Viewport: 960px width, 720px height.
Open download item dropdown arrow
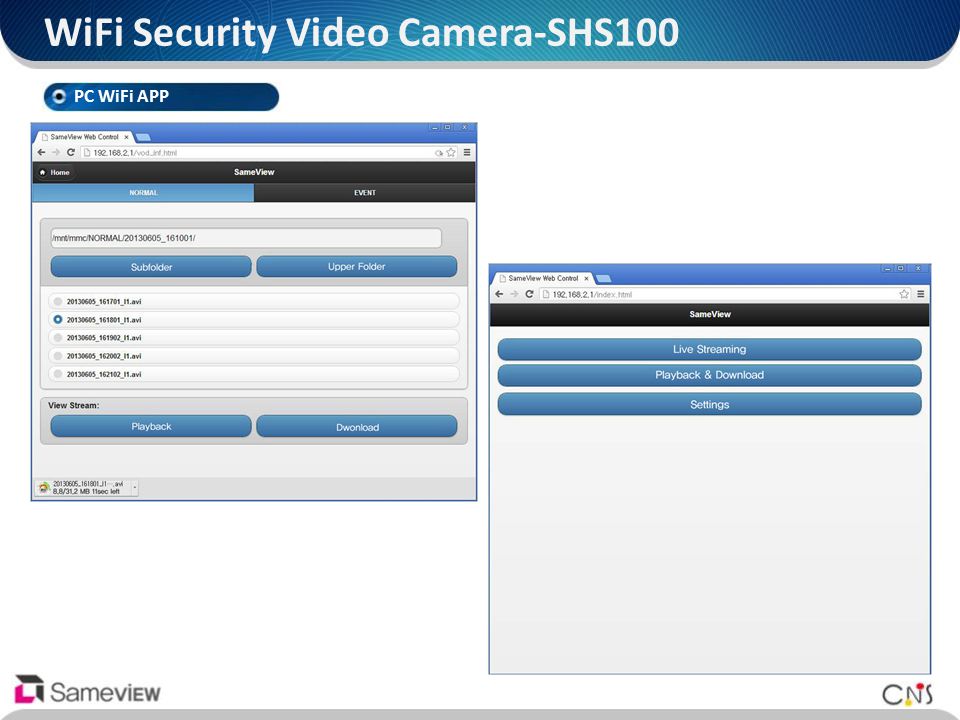point(135,487)
